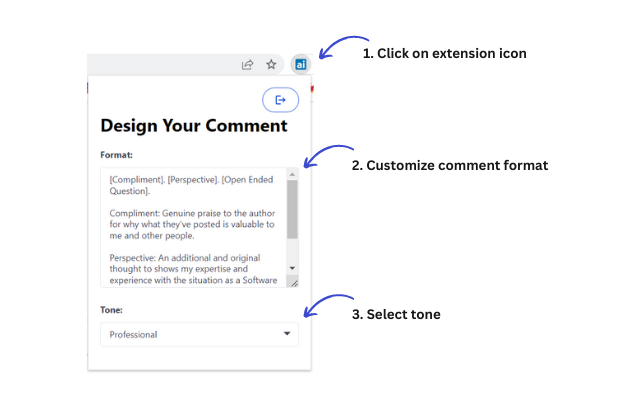Viewport: 640px width, 400px height.
Task: Click the Format textarea scrollbar down arrow
Action: coord(292,268)
